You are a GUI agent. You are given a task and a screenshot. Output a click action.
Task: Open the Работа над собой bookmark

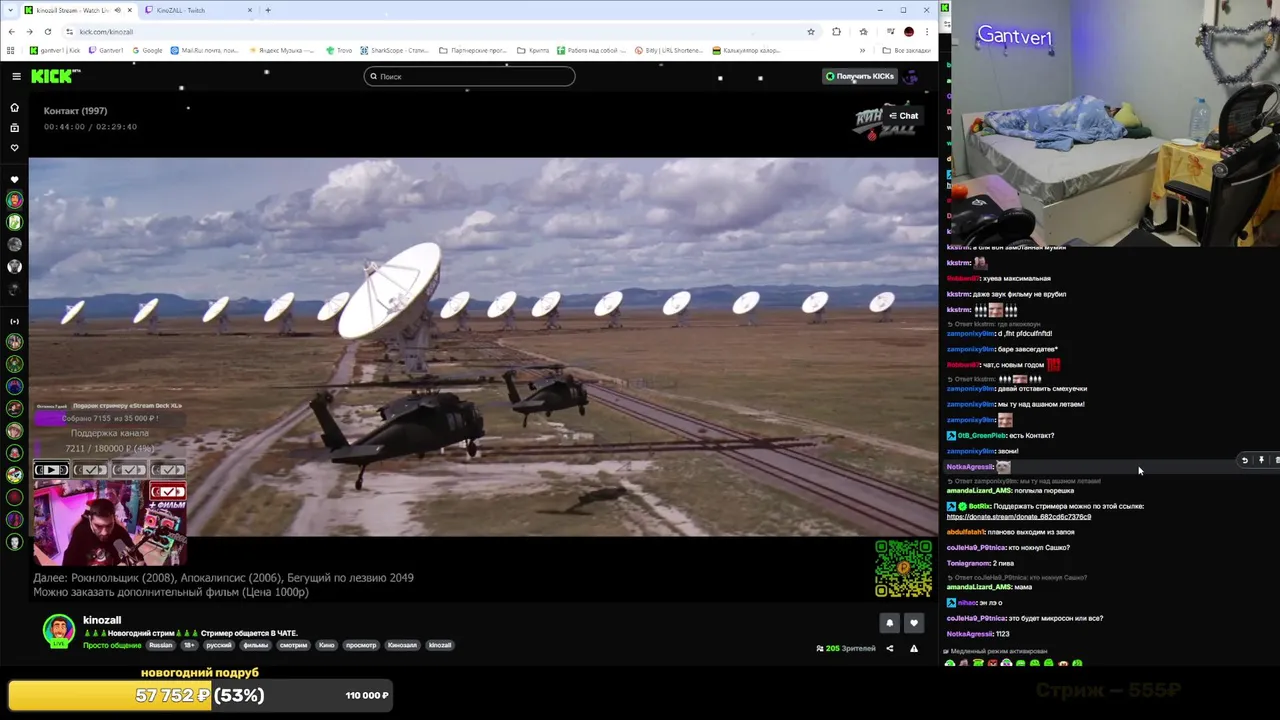[x=591, y=50]
